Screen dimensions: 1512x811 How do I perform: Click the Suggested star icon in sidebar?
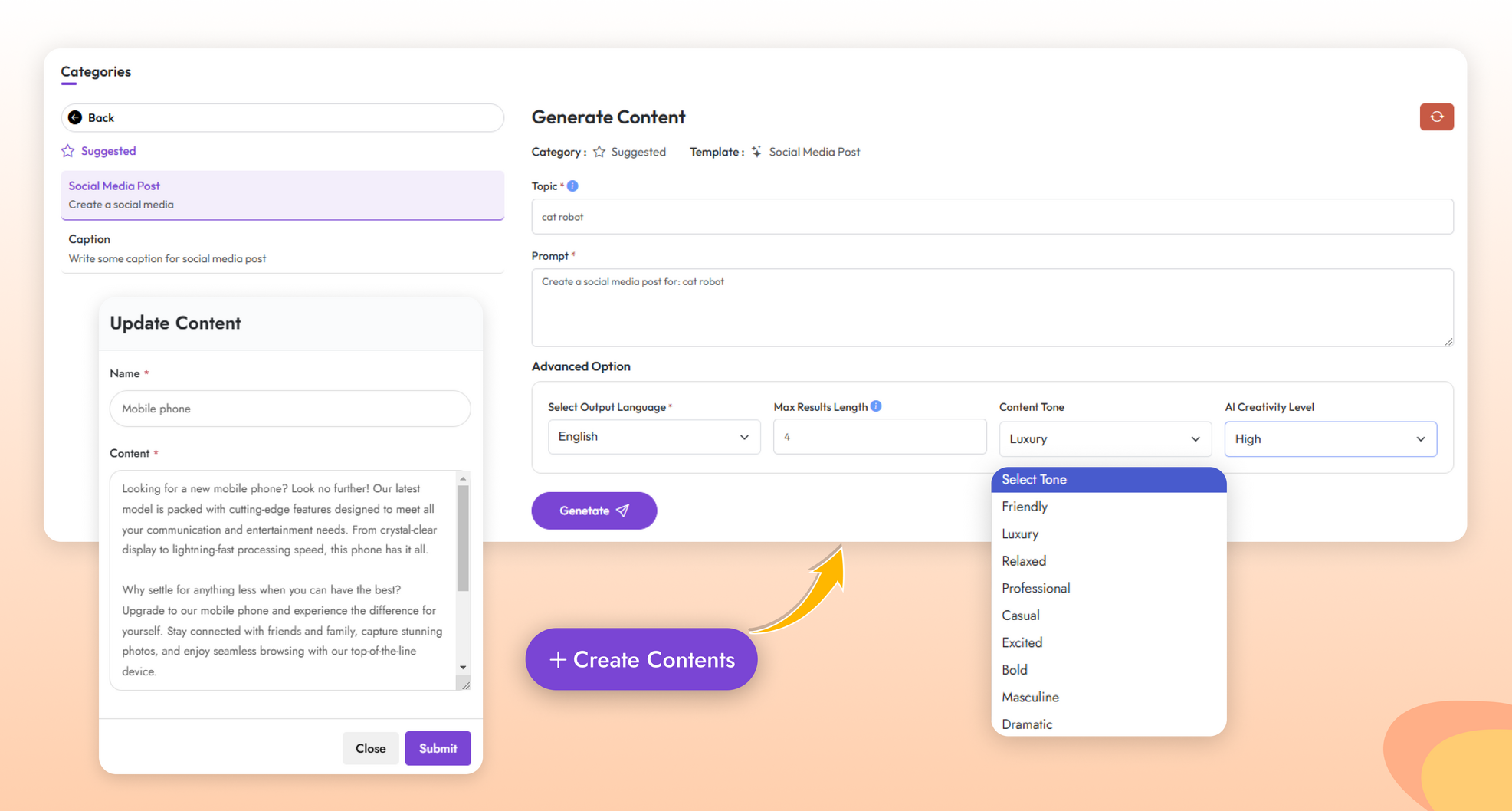coord(68,151)
